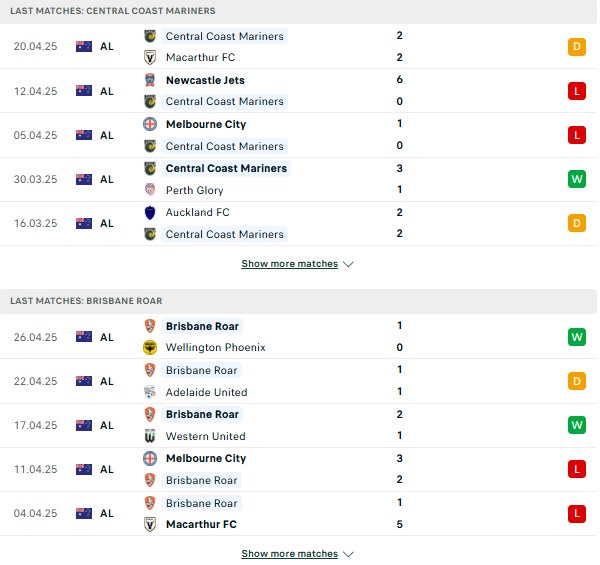
Task: Select the 17.04.25 match date
Action: [x=35, y=425]
